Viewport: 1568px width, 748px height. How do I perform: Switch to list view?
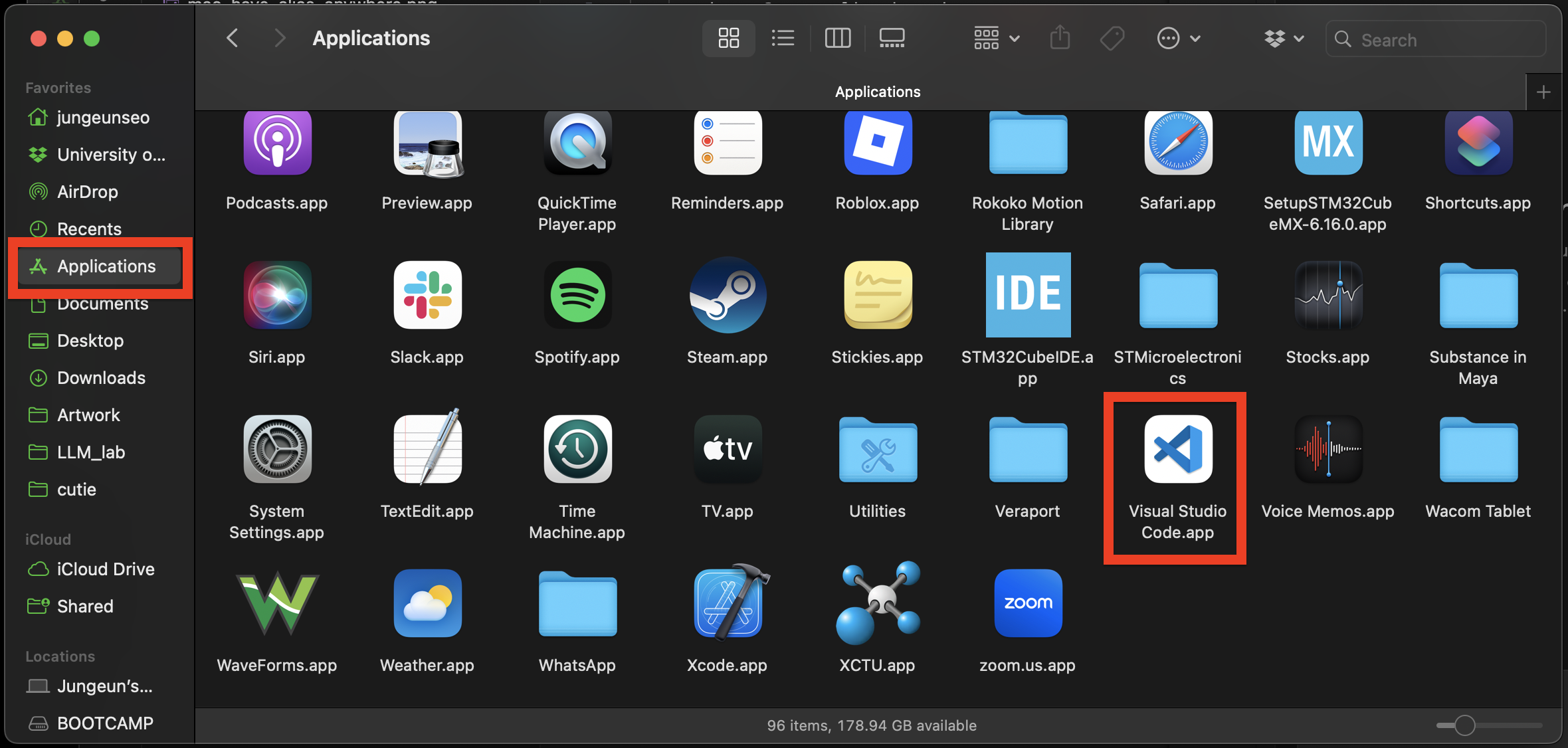click(783, 38)
